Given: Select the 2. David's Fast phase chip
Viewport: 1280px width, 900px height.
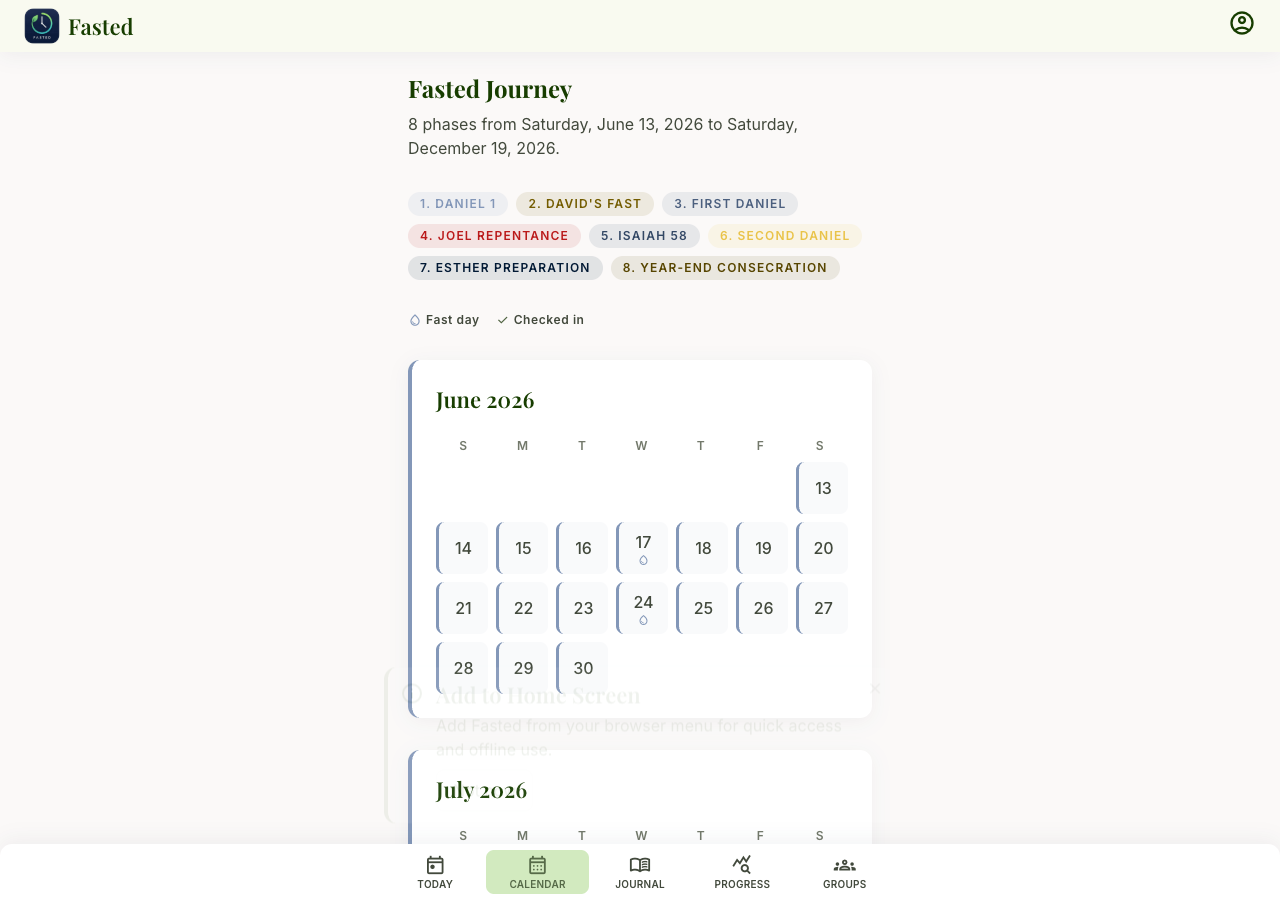Looking at the screenshot, I should tap(585, 204).
